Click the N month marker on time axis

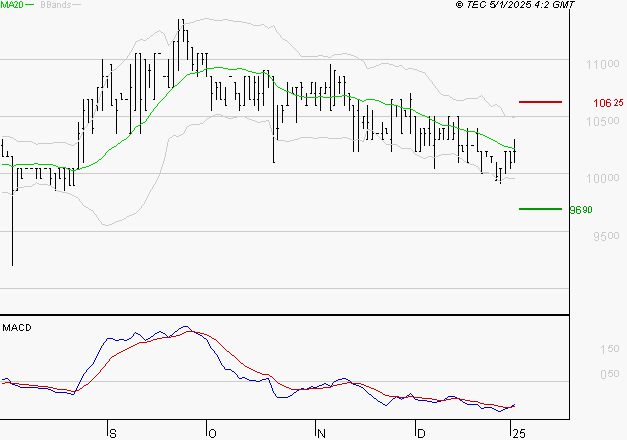coord(321,433)
